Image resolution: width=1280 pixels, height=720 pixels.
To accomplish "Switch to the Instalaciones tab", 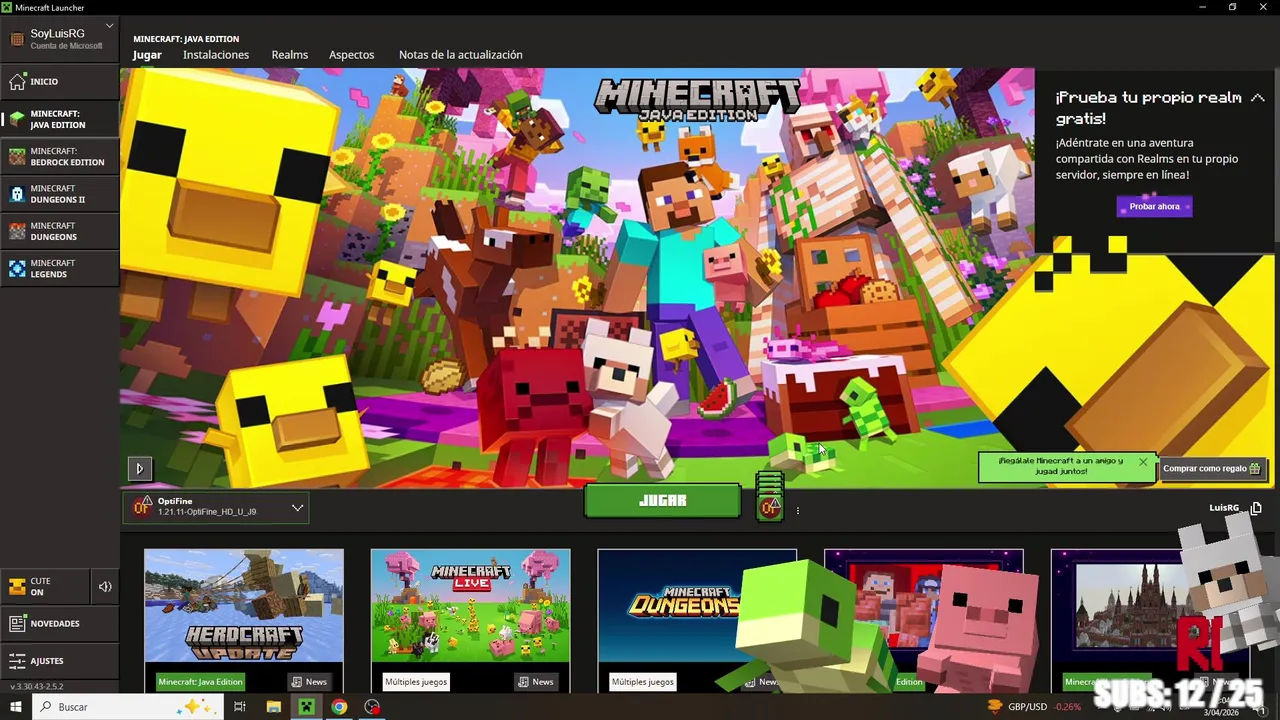I will 216,55.
